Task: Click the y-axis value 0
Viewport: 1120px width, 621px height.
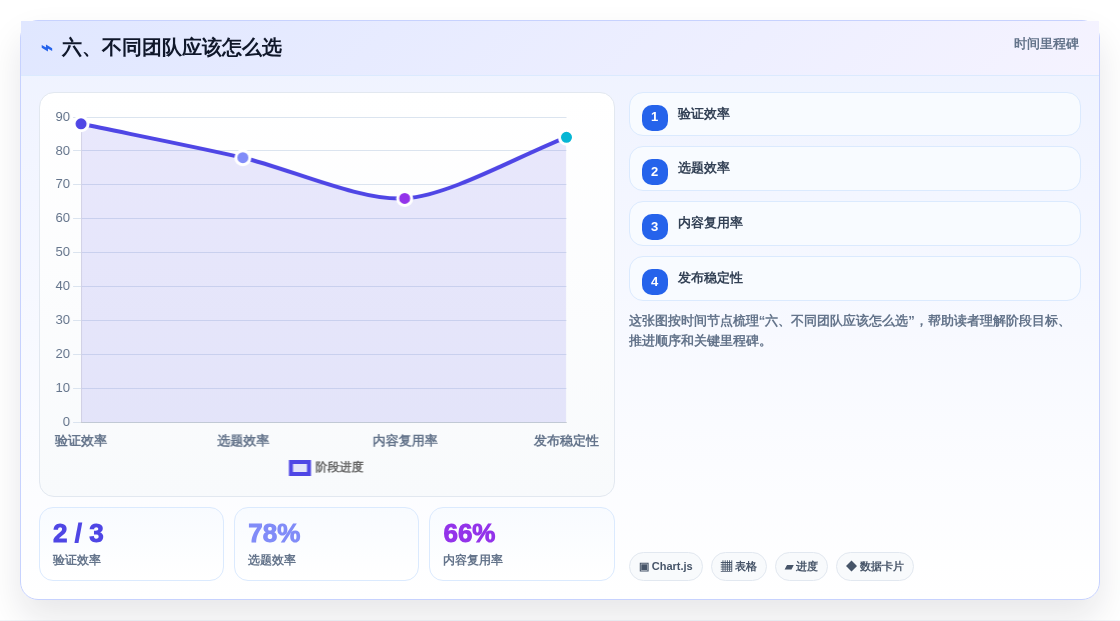Action: [66, 422]
